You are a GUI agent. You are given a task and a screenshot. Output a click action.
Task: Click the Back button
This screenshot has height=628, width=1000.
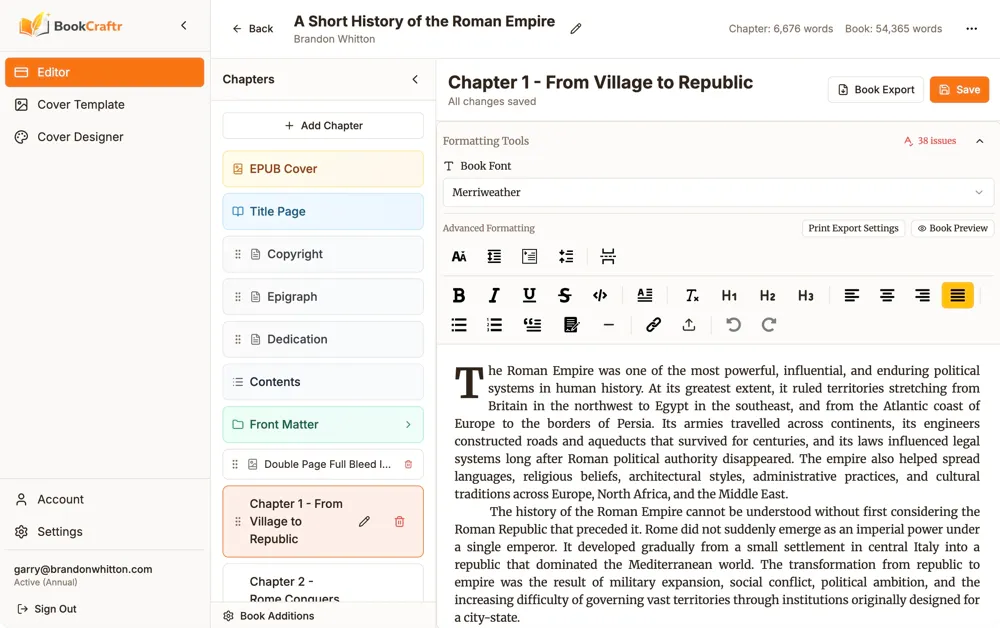click(x=253, y=29)
